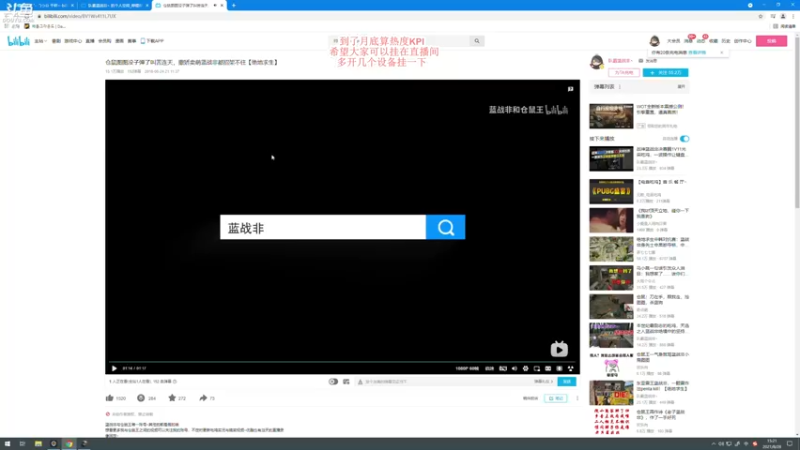Image resolution: width=800 pixels, height=450 pixels.
Task: Close the notification popup under header
Action: pyautogui.click(x=721, y=53)
